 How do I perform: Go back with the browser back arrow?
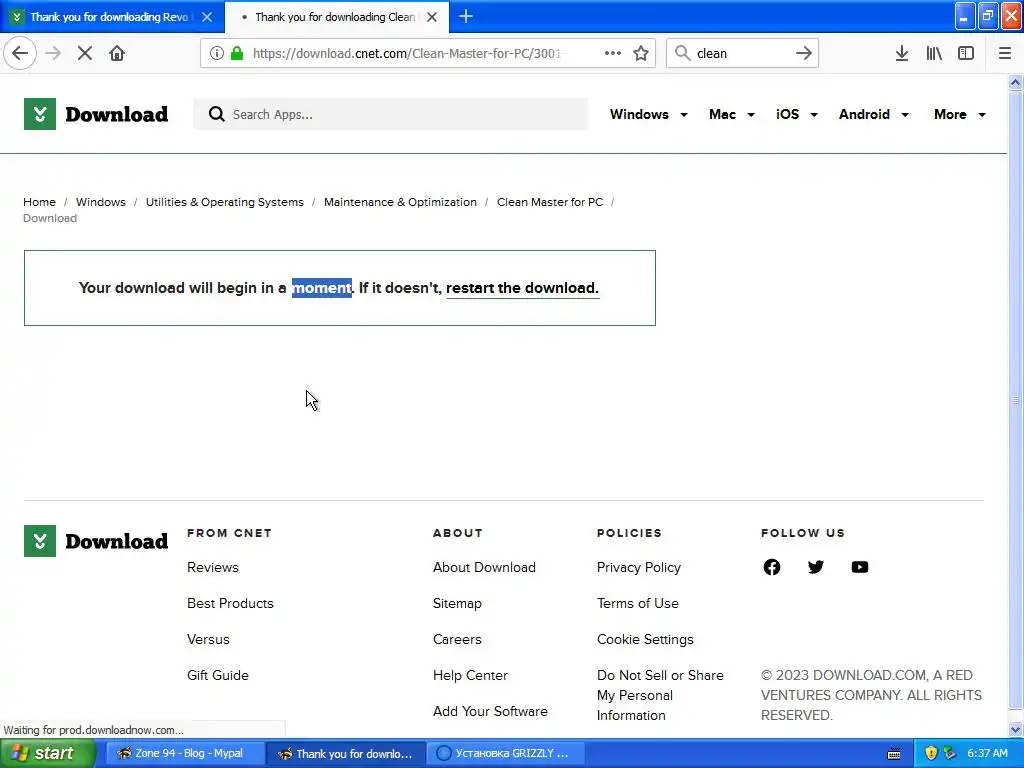20,53
